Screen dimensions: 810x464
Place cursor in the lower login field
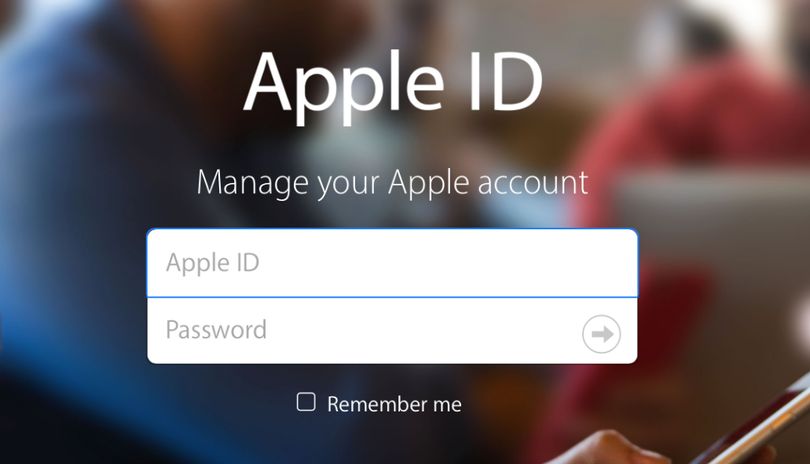pos(392,331)
